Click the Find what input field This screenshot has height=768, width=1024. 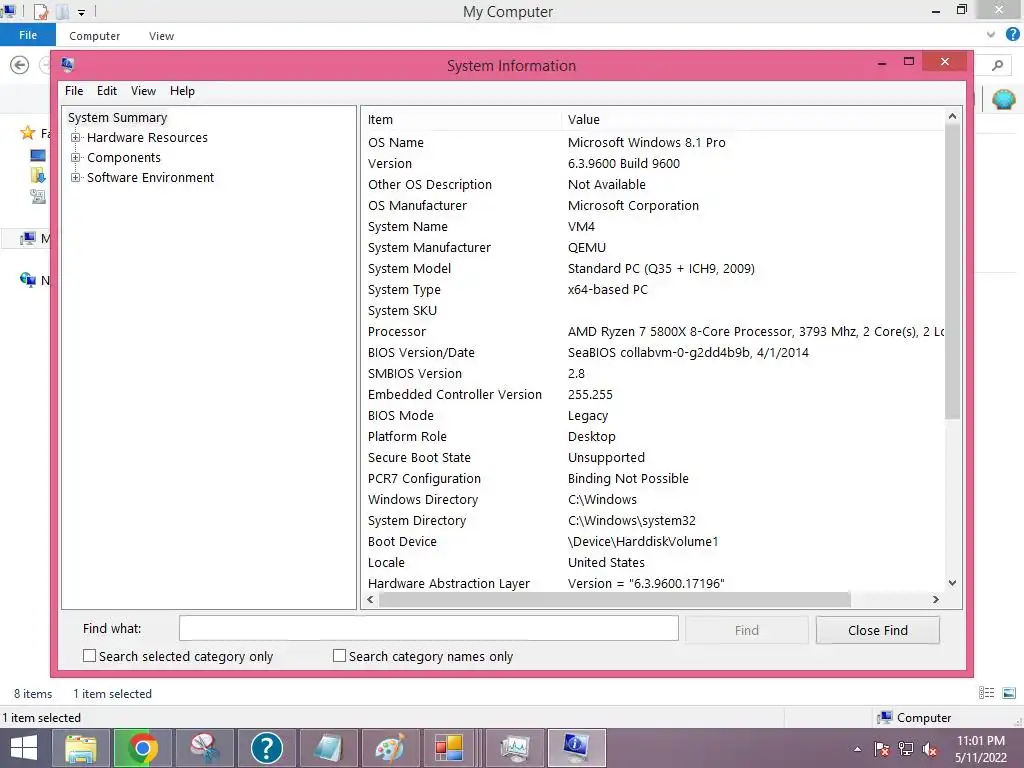click(x=428, y=628)
